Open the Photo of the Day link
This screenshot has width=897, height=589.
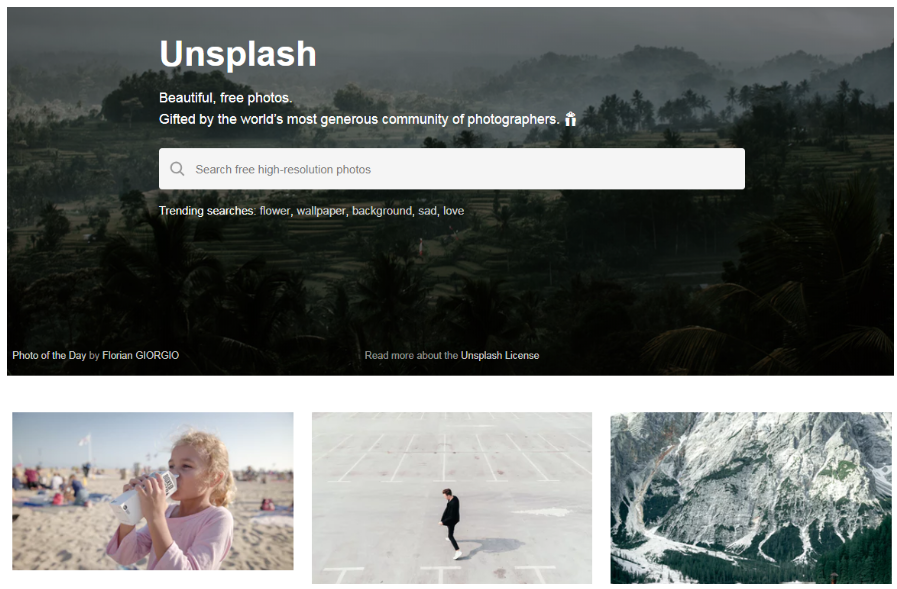(49, 355)
